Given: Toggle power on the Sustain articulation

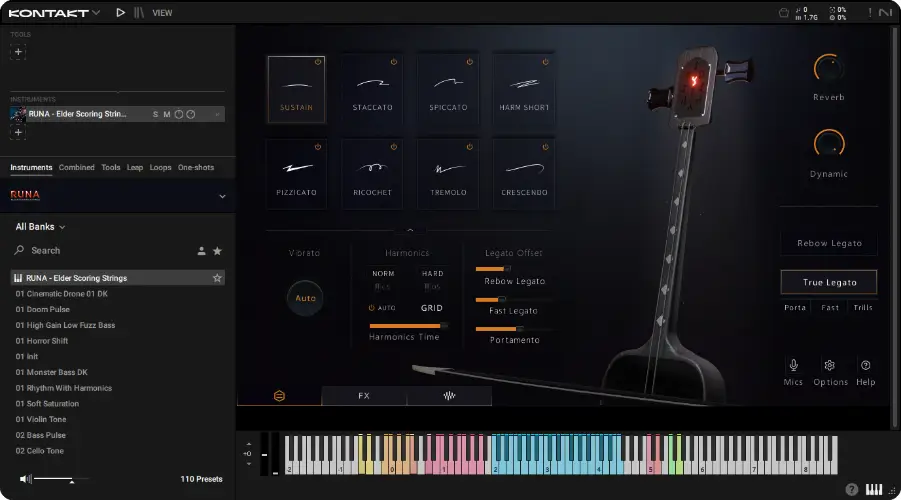Looking at the screenshot, I should (318, 62).
